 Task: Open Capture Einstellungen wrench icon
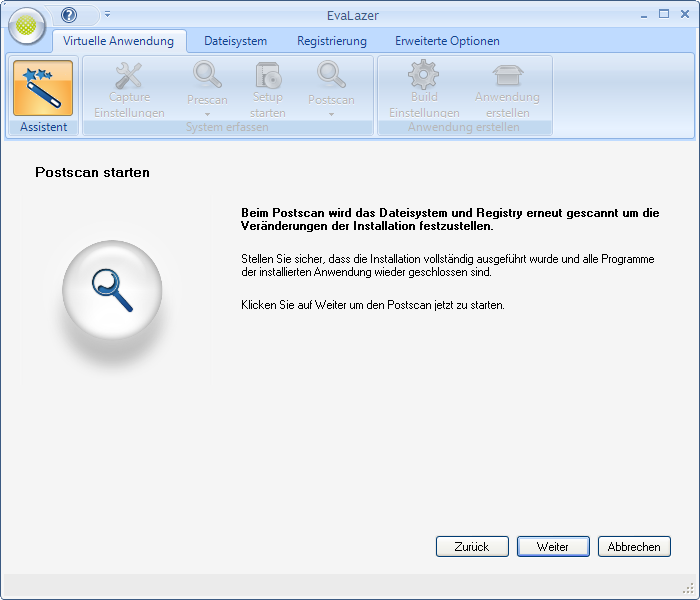pyautogui.click(x=129, y=75)
